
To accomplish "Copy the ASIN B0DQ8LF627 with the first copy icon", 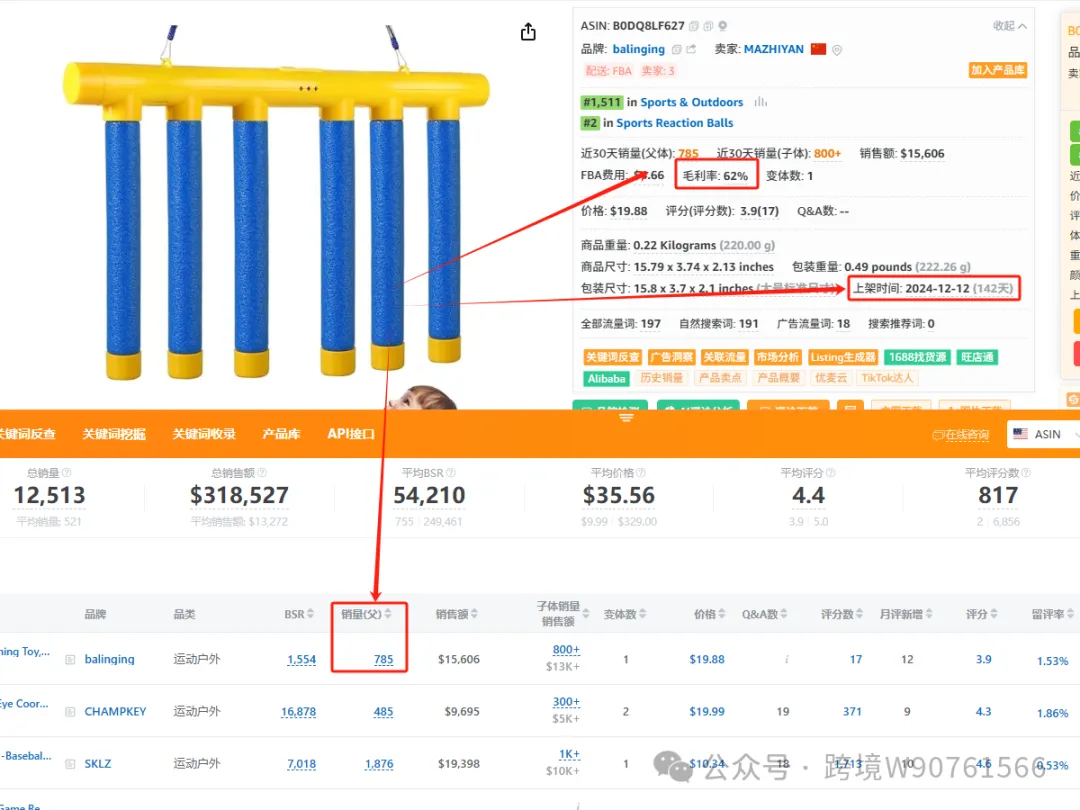I will click(x=694, y=26).
